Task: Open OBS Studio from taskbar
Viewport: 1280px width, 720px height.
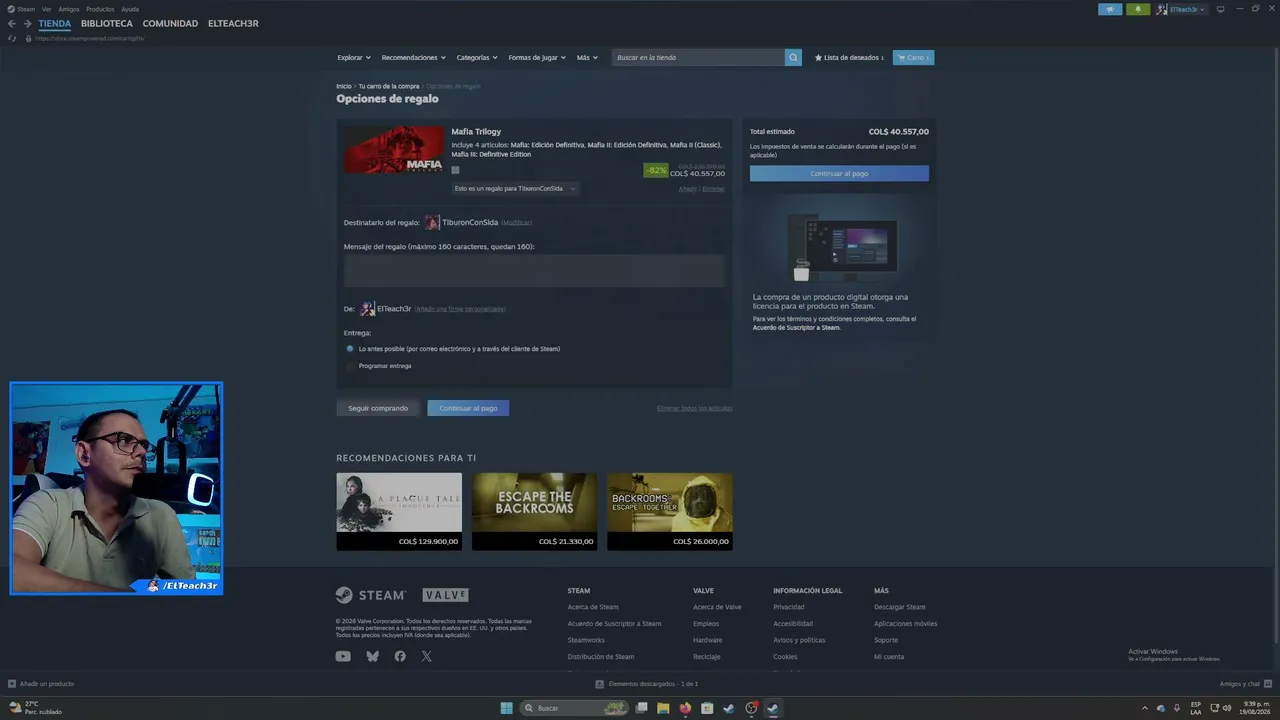Action: (x=751, y=708)
